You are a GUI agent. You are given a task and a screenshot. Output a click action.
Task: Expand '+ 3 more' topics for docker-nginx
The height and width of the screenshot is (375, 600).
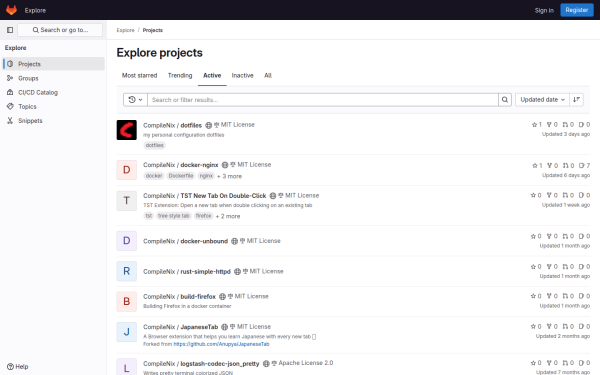pos(229,176)
